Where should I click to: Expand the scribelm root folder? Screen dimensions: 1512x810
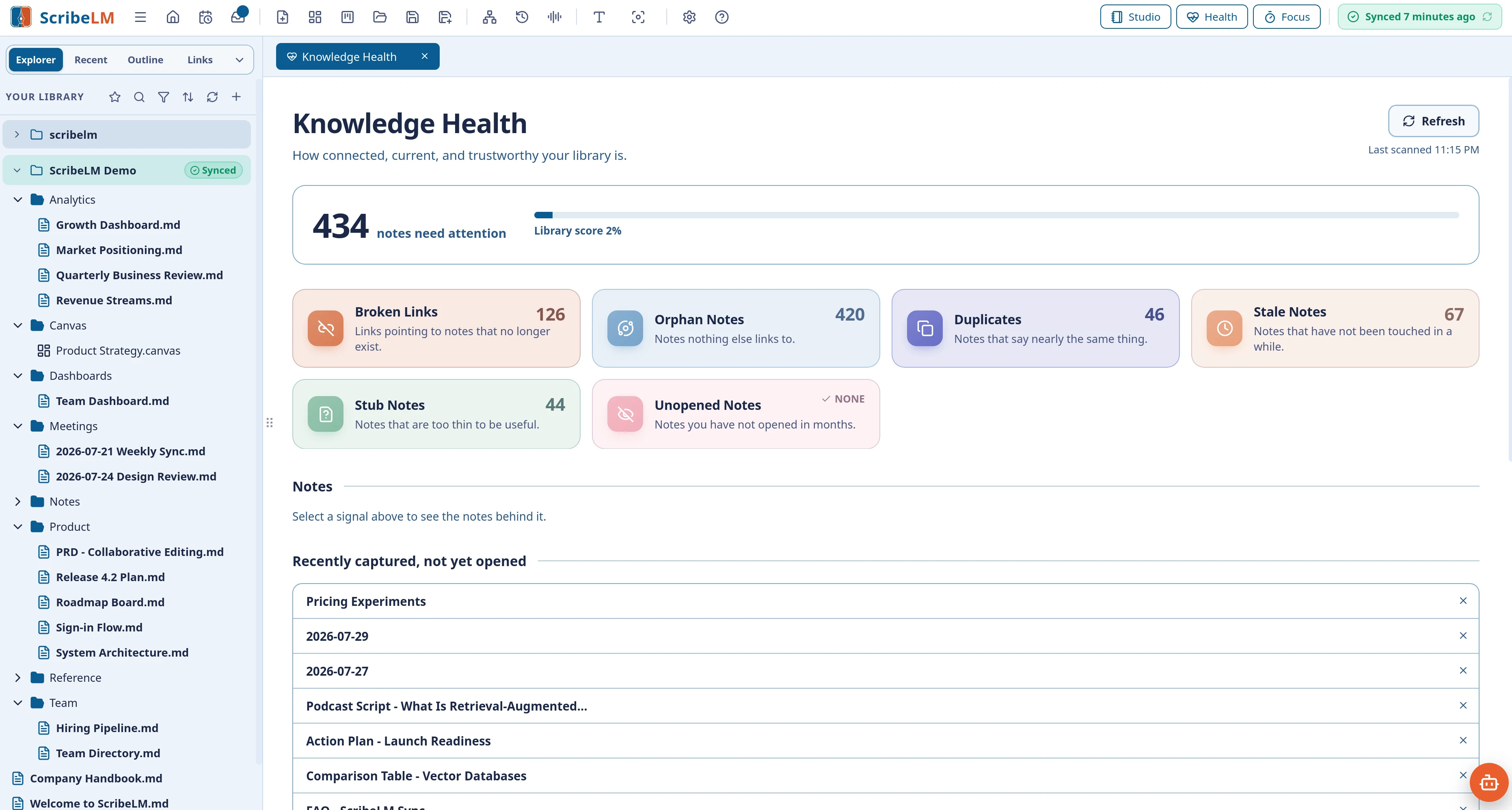pyautogui.click(x=17, y=134)
